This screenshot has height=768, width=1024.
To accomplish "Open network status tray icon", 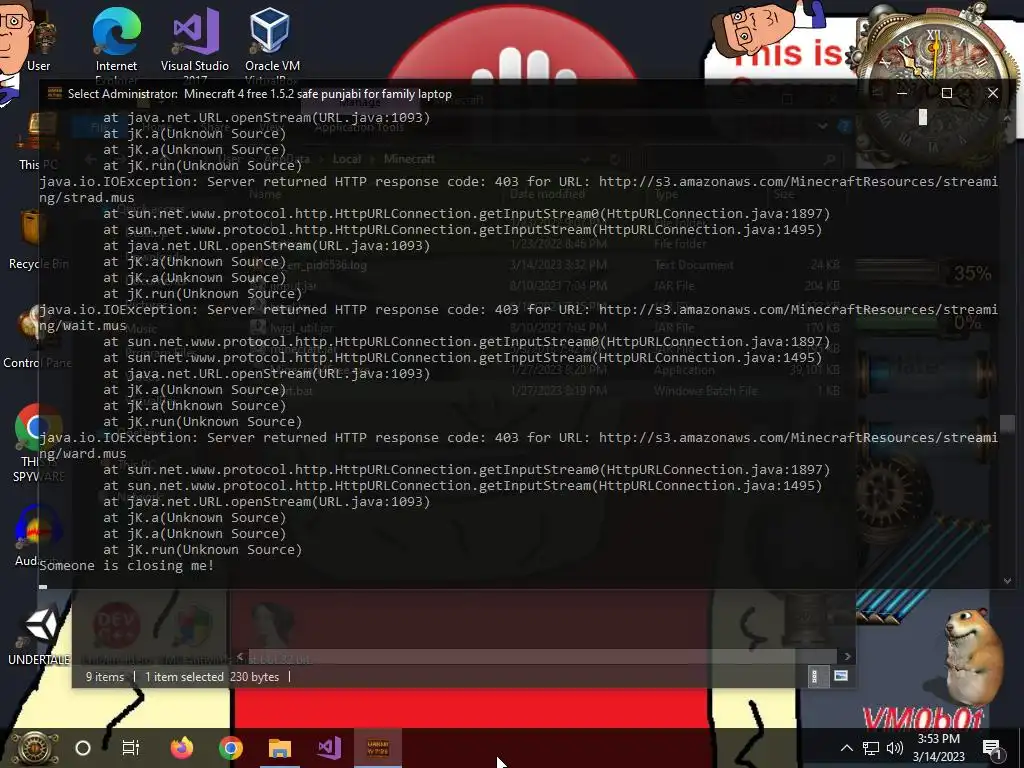I will [871, 748].
